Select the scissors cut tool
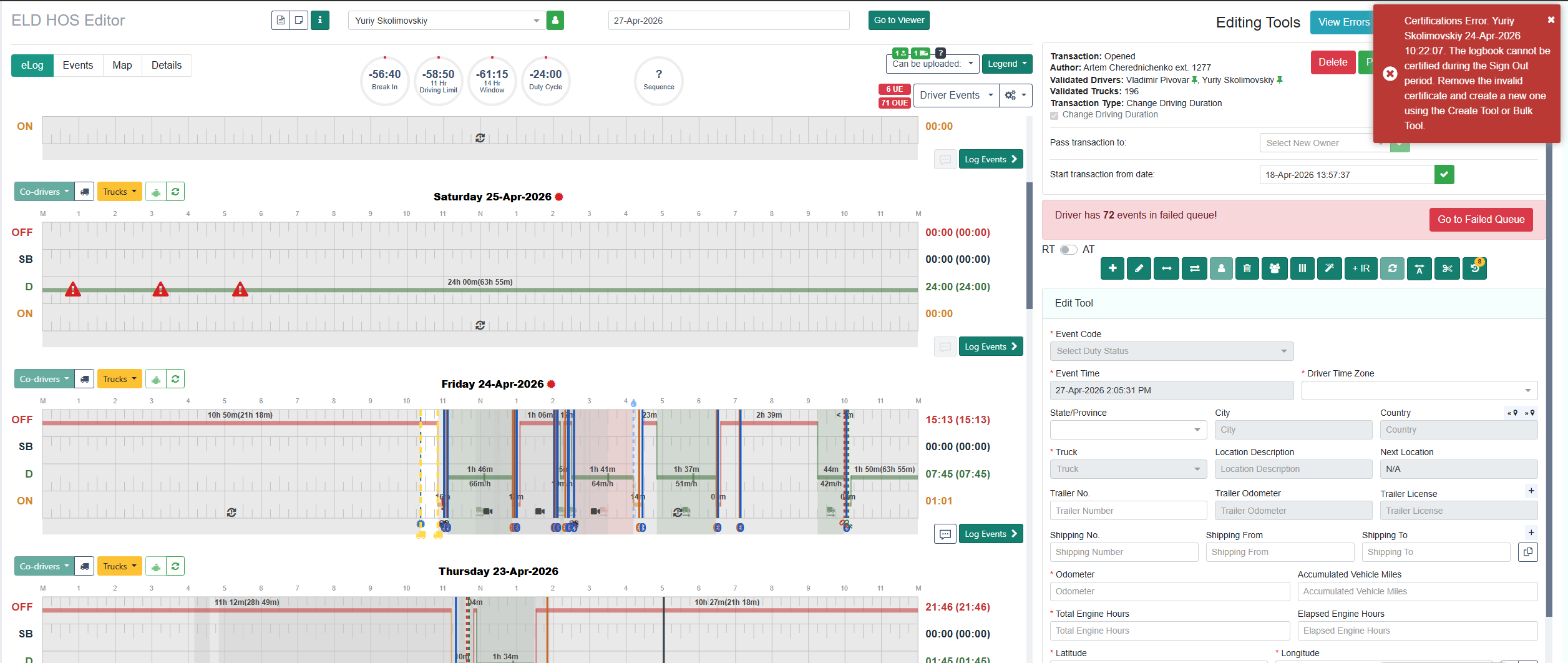The image size is (1568, 663). (x=1447, y=268)
